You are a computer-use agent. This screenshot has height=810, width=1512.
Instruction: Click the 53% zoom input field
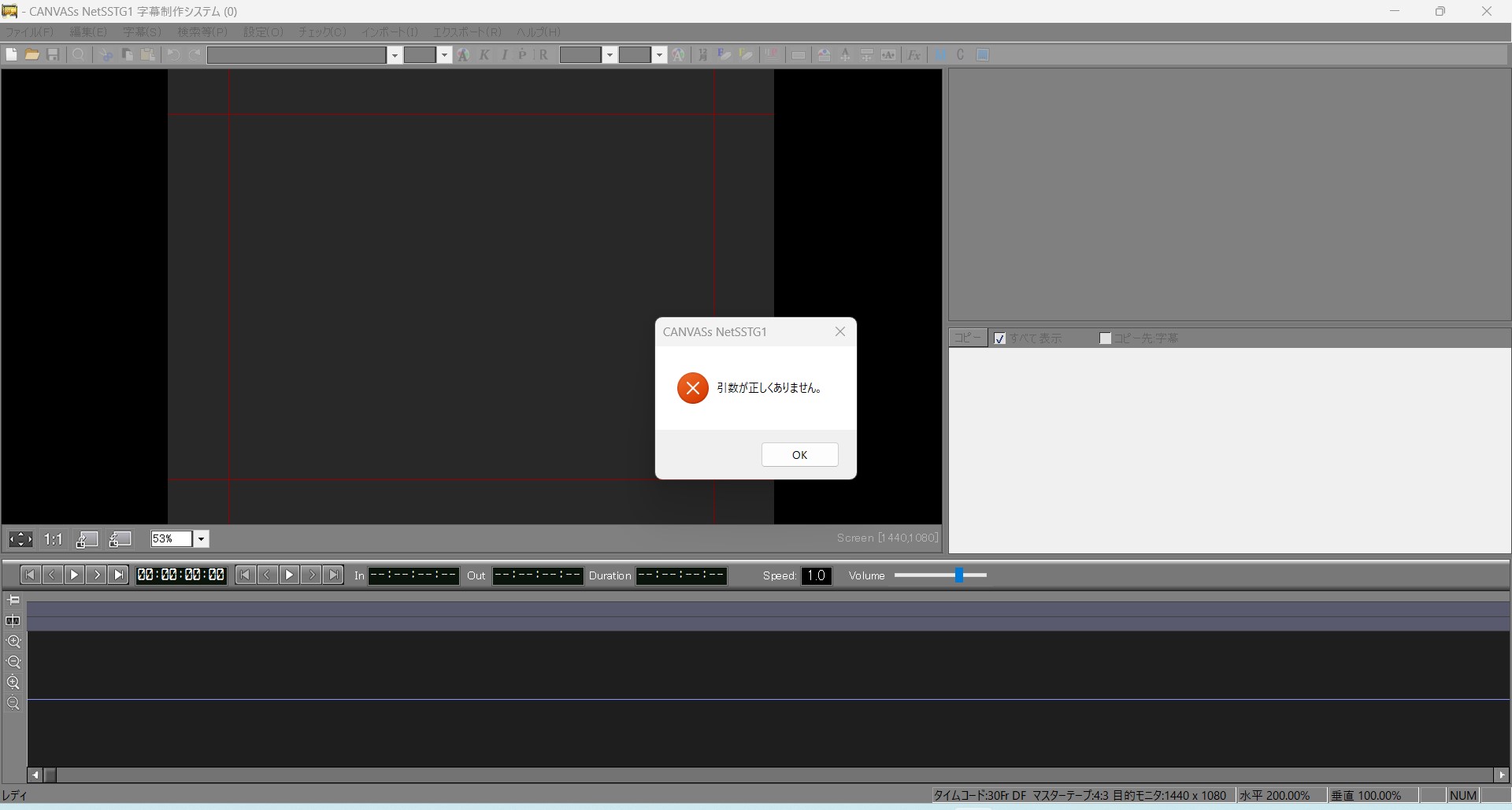[172, 539]
